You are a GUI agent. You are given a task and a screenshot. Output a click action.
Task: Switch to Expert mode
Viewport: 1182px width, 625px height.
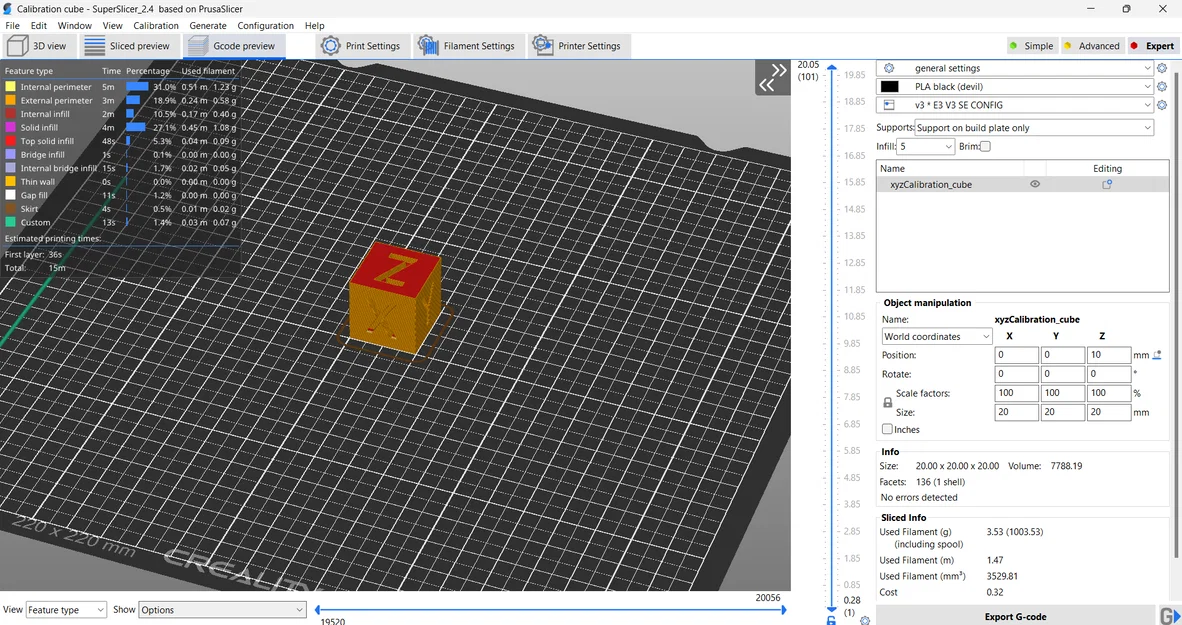tap(1152, 46)
